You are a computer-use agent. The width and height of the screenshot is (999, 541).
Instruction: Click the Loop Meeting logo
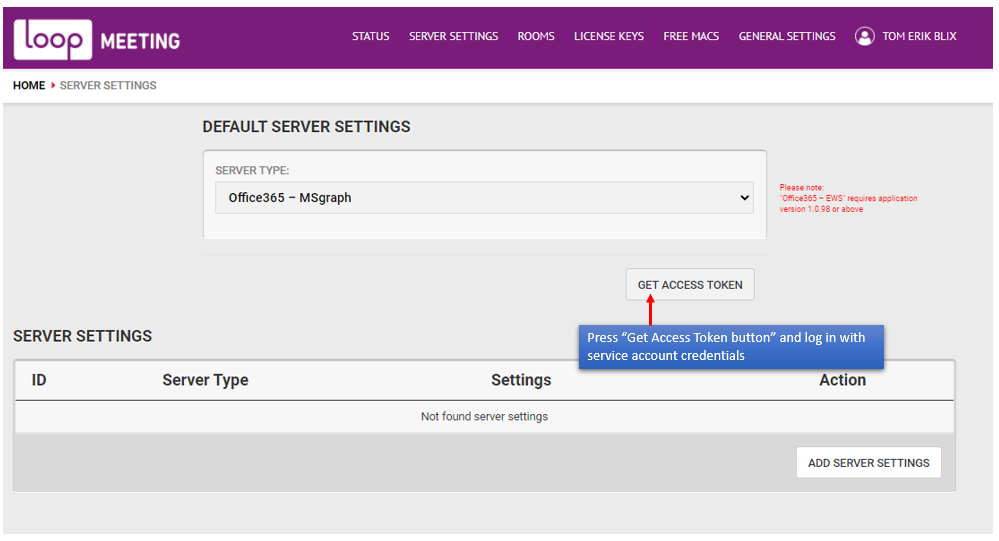click(x=97, y=39)
